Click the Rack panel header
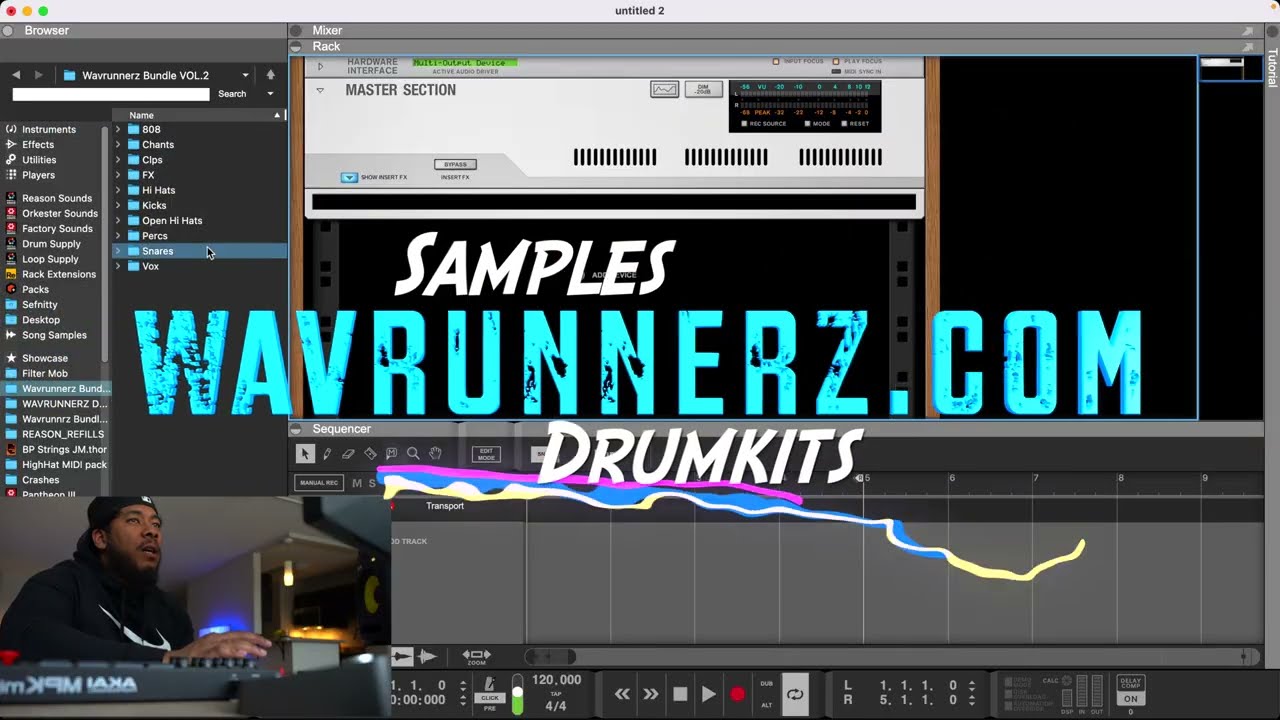This screenshot has height=720, width=1280. 776,47
